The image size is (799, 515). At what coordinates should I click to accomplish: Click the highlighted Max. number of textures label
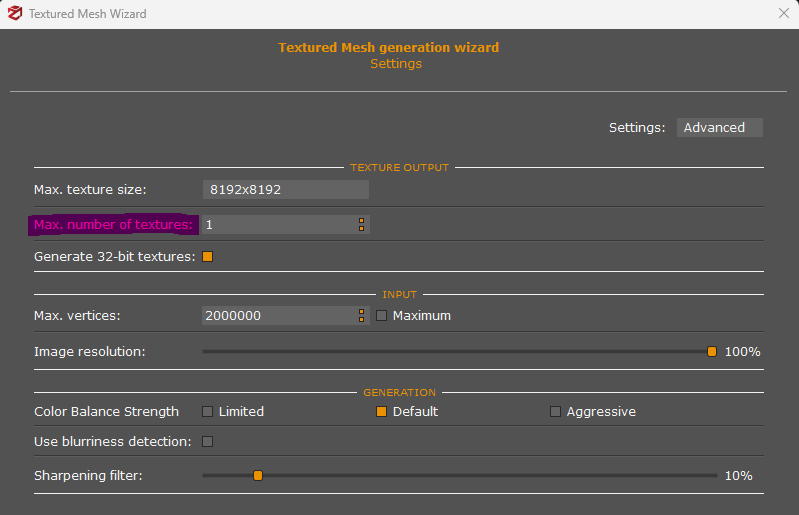click(x=113, y=225)
